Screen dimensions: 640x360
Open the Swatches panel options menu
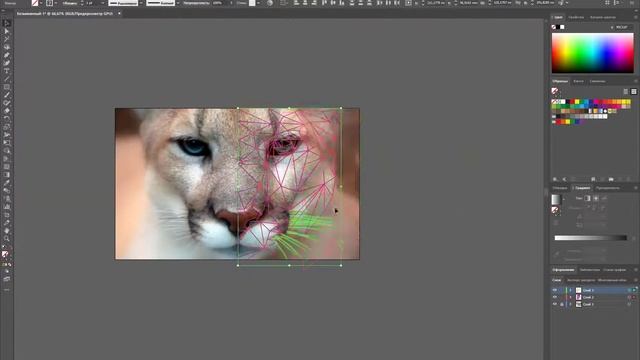636,81
